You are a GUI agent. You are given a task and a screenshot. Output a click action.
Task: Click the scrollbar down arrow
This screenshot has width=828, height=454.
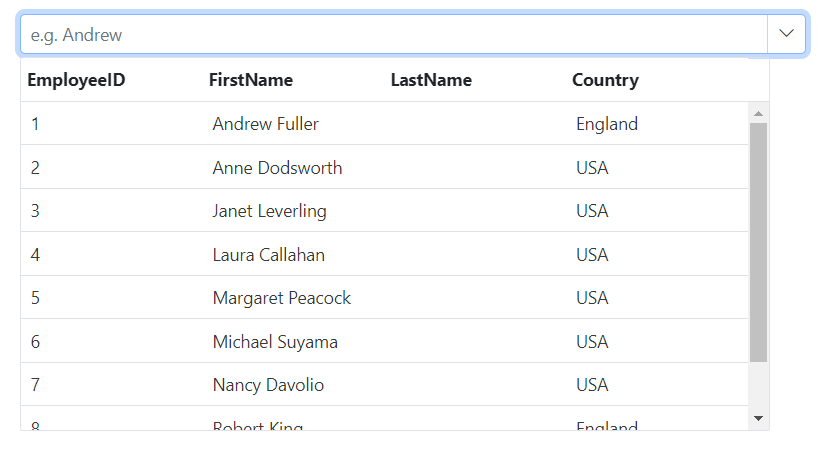tap(758, 419)
